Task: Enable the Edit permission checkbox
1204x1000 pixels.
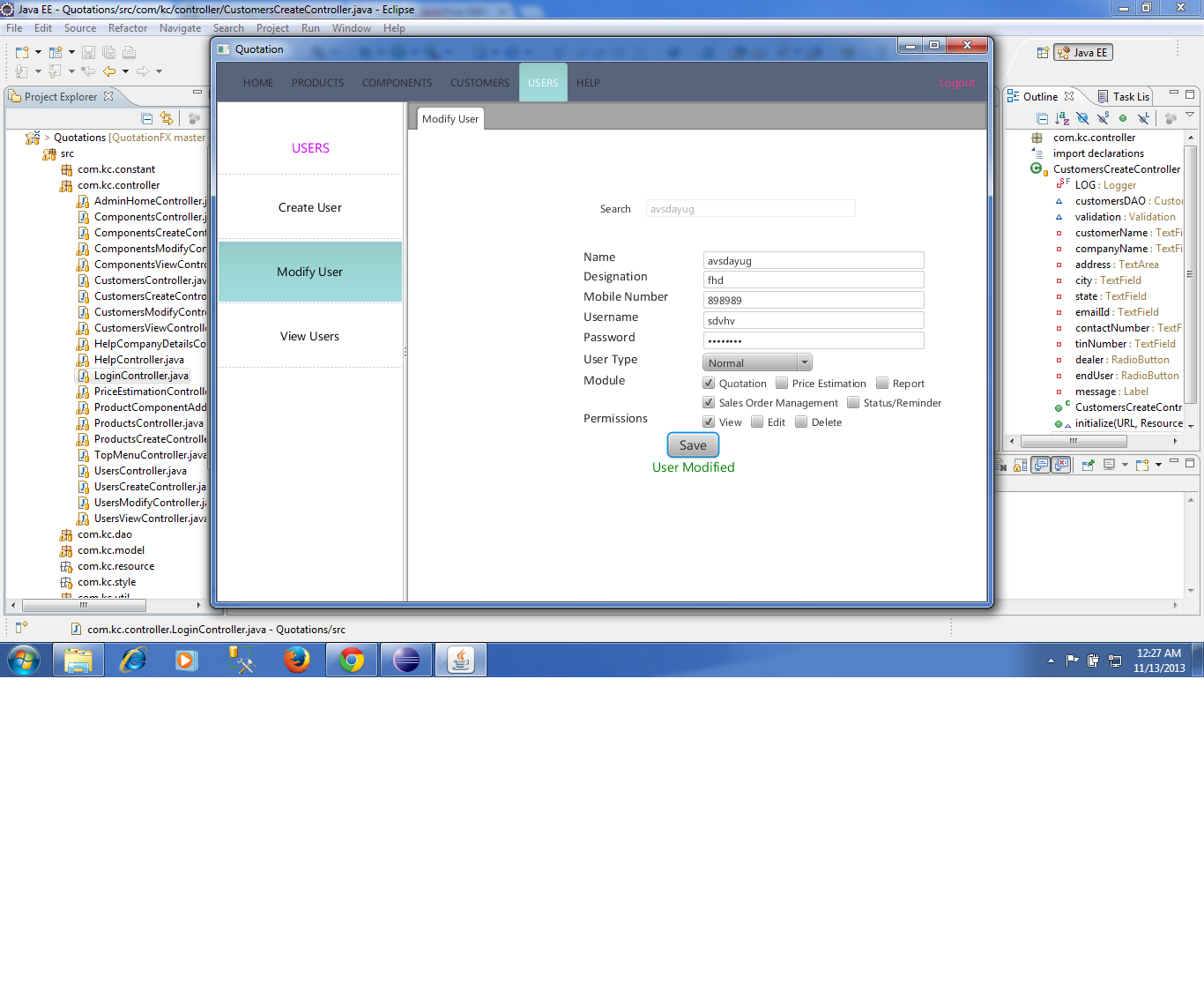Action: click(x=757, y=422)
